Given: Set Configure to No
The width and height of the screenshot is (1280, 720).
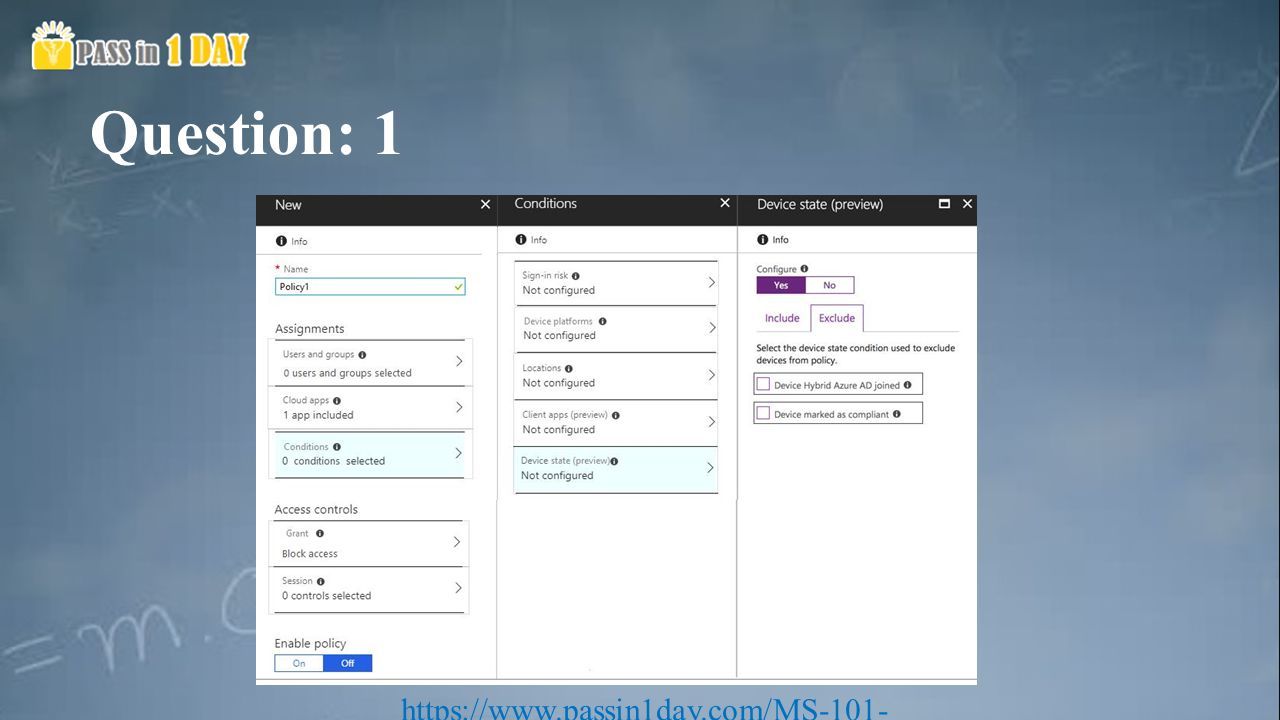Looking at the screenshot, I should [x=829, y=285].
